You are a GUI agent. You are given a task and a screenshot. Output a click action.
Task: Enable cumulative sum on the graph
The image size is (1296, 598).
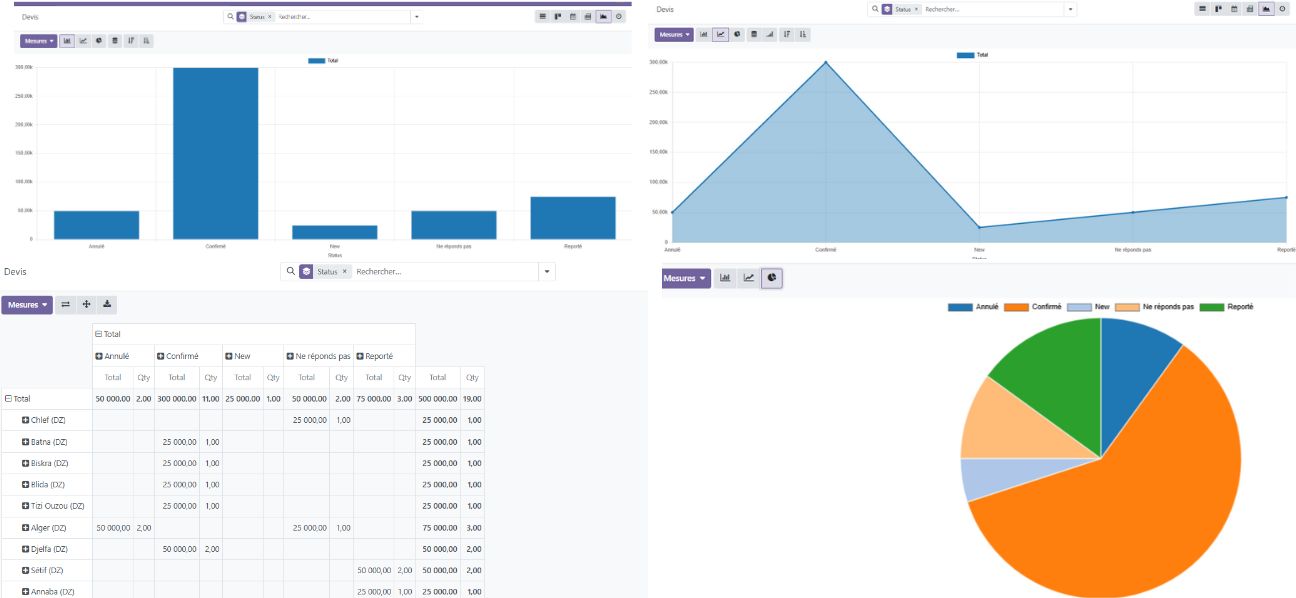click(x=770, y=34)
